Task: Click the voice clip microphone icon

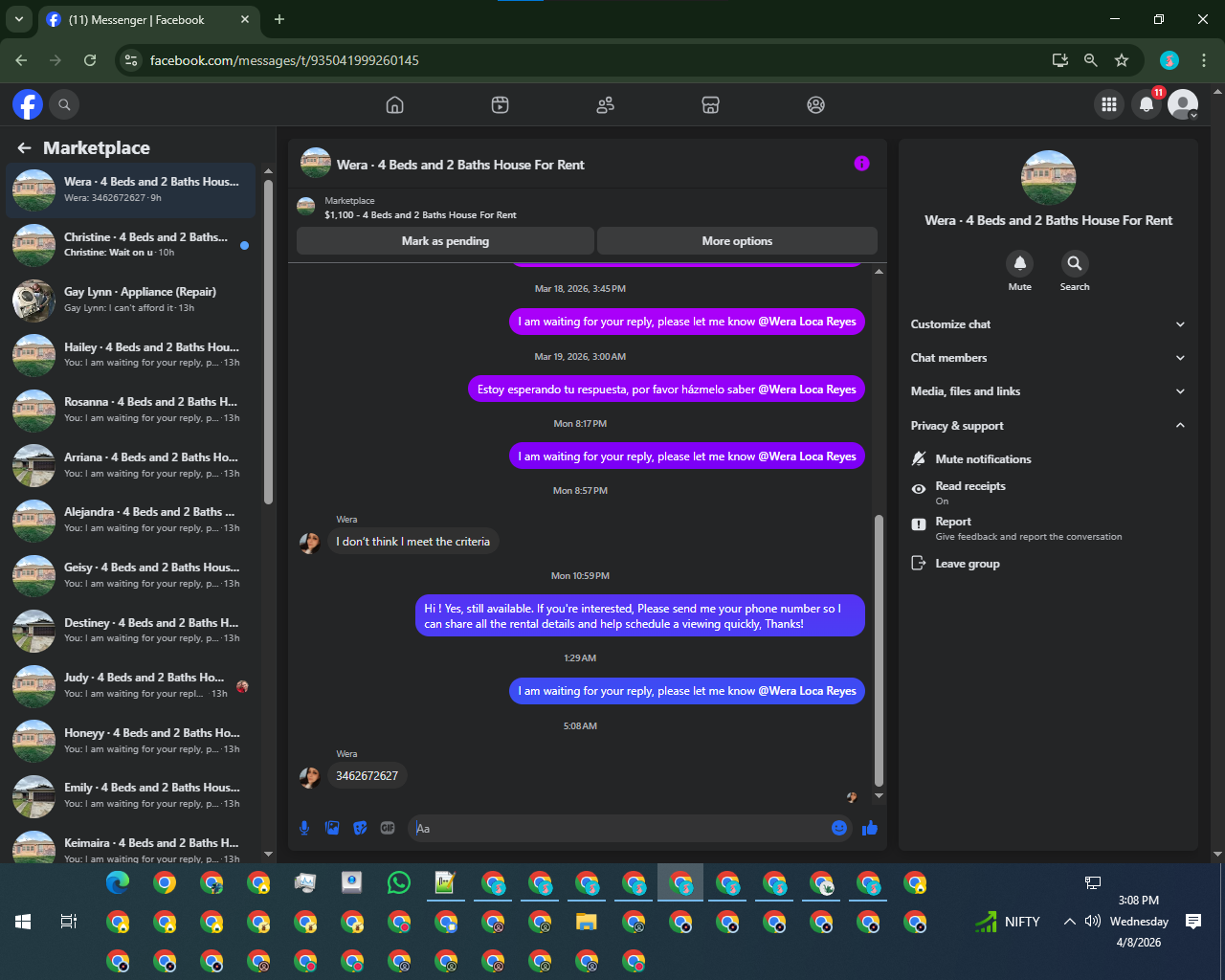Action: (304, 828)
